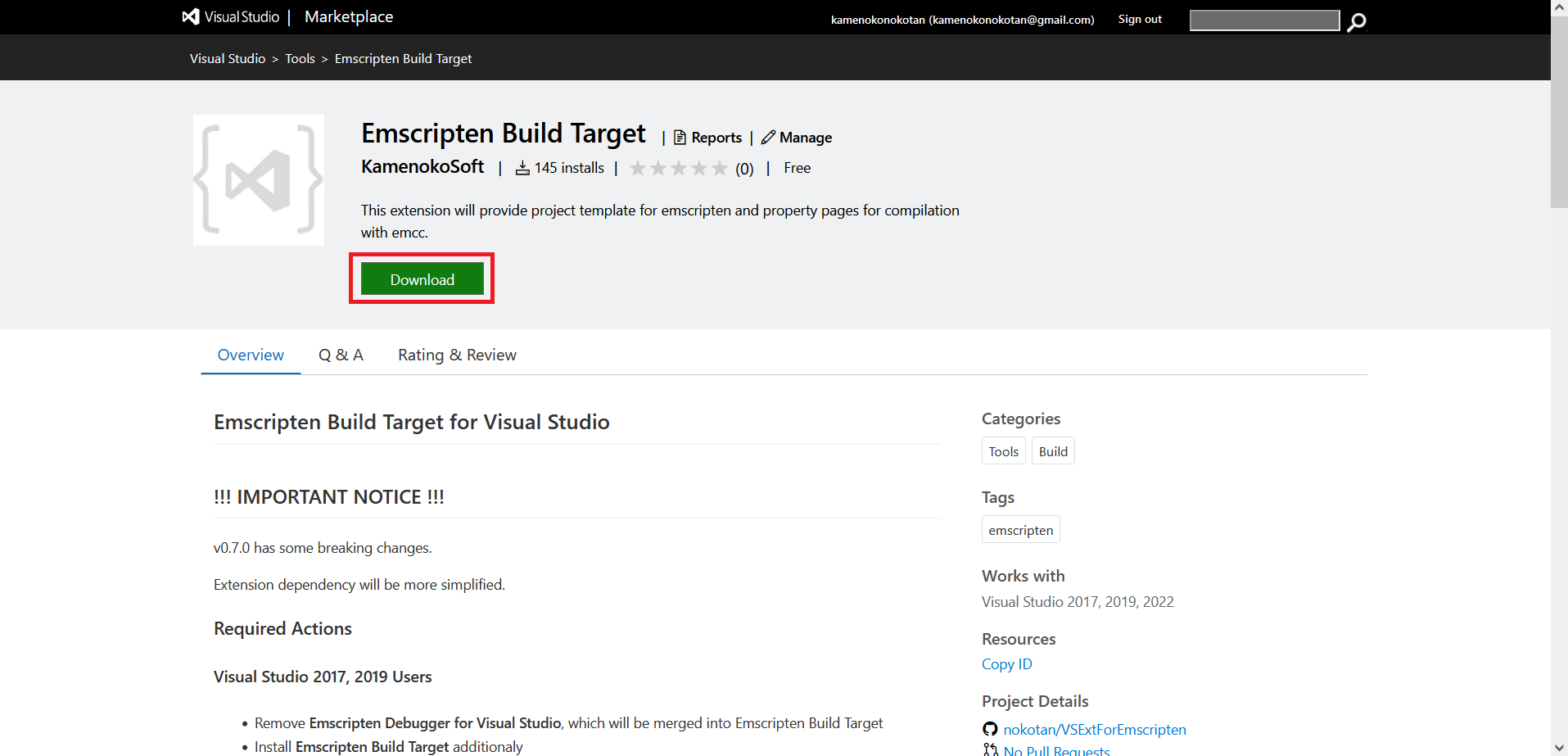This screenshot has height=756, width=1568.
Task: Click the signed-in account email text
Action: tap(962, 20)
